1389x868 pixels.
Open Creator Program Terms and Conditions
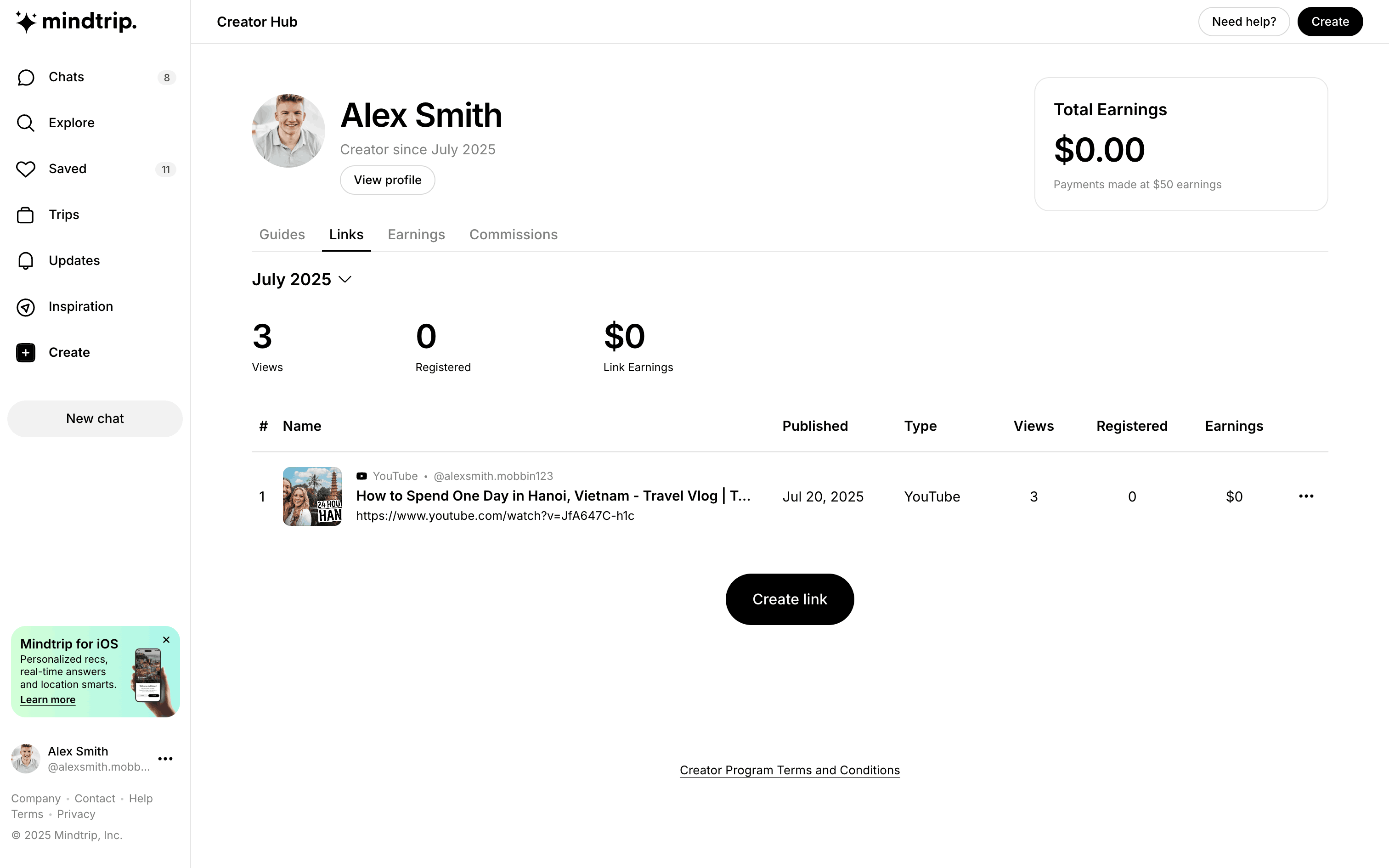pyautogui.click(x=789, y=770)
